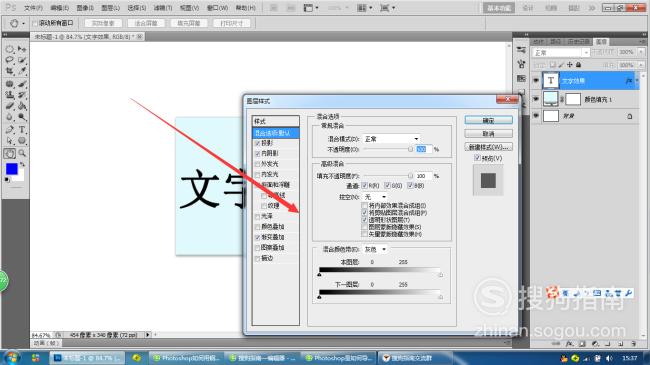Open layer blend mode dropdown in Layers panel
This screenshot has width=650, height=365.
coord(561,53)
